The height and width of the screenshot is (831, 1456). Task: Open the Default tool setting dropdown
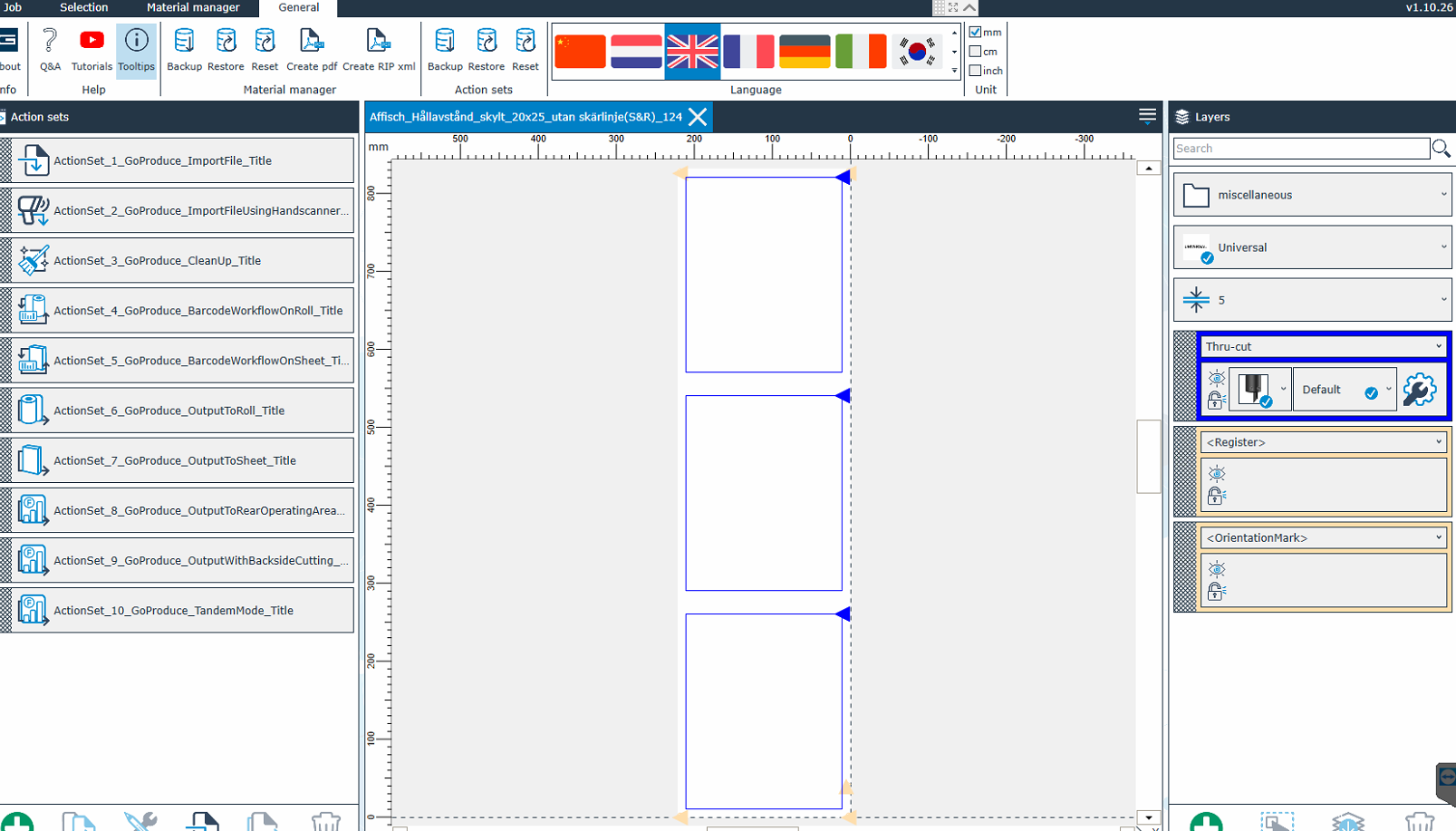[x=1345, y=390]
